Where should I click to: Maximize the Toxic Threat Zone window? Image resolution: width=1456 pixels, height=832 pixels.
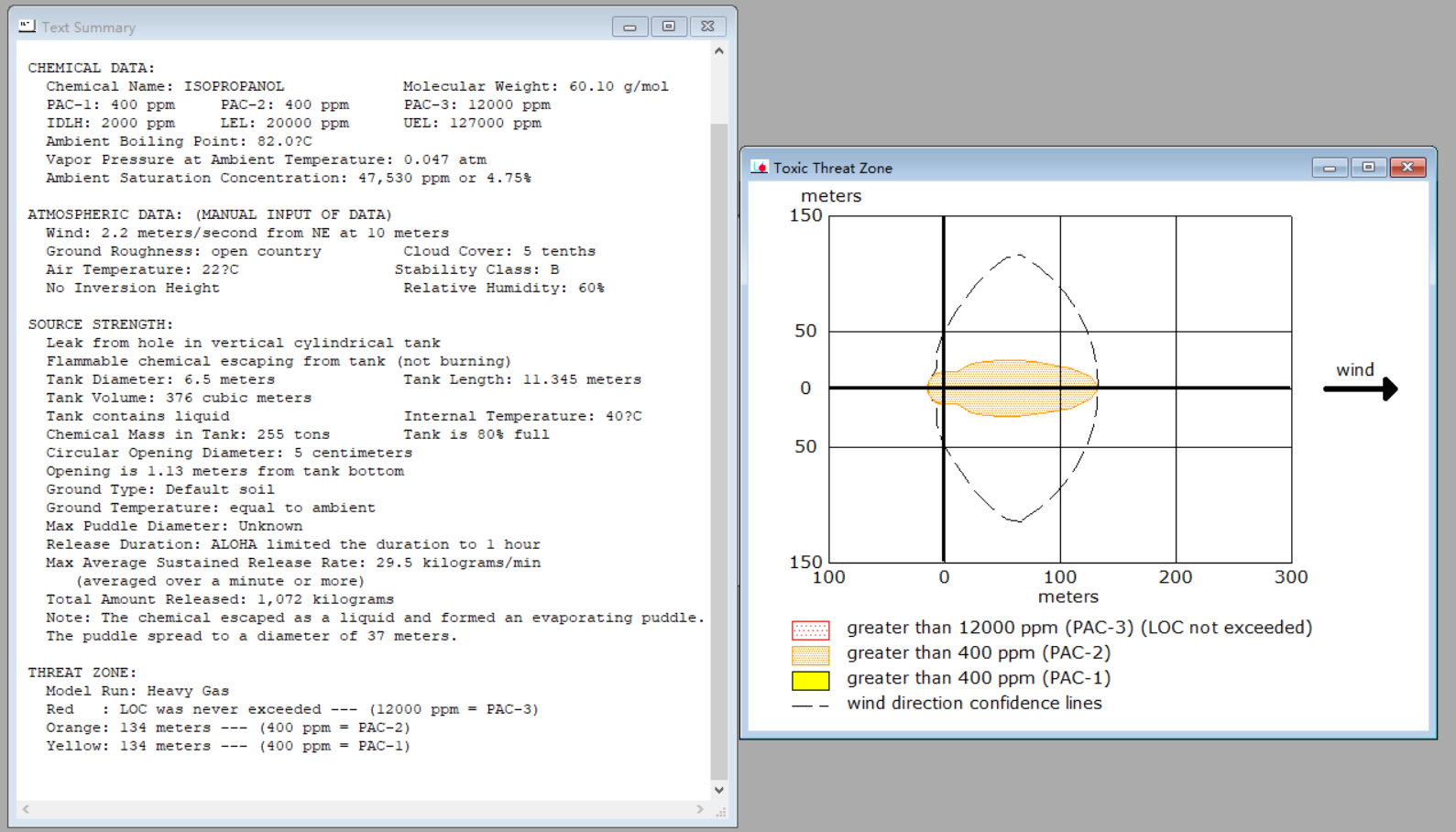(1369, 167)
